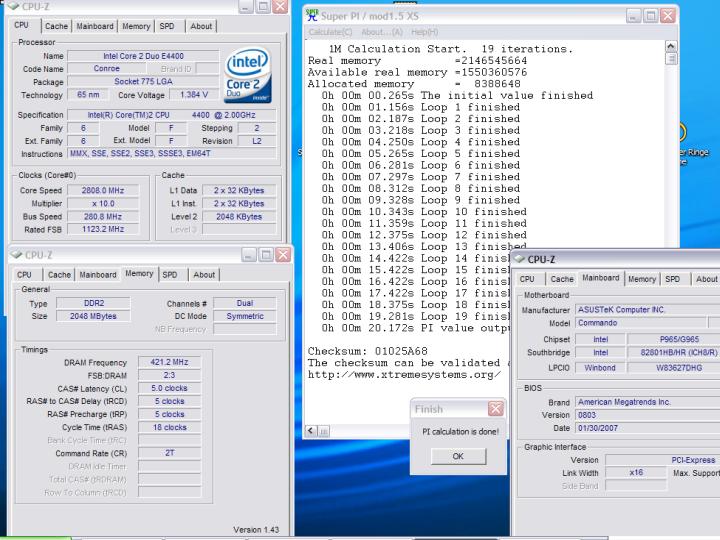Click Channels value Dual
Viewport: 720px width, 540px height.
click(245, 303)
